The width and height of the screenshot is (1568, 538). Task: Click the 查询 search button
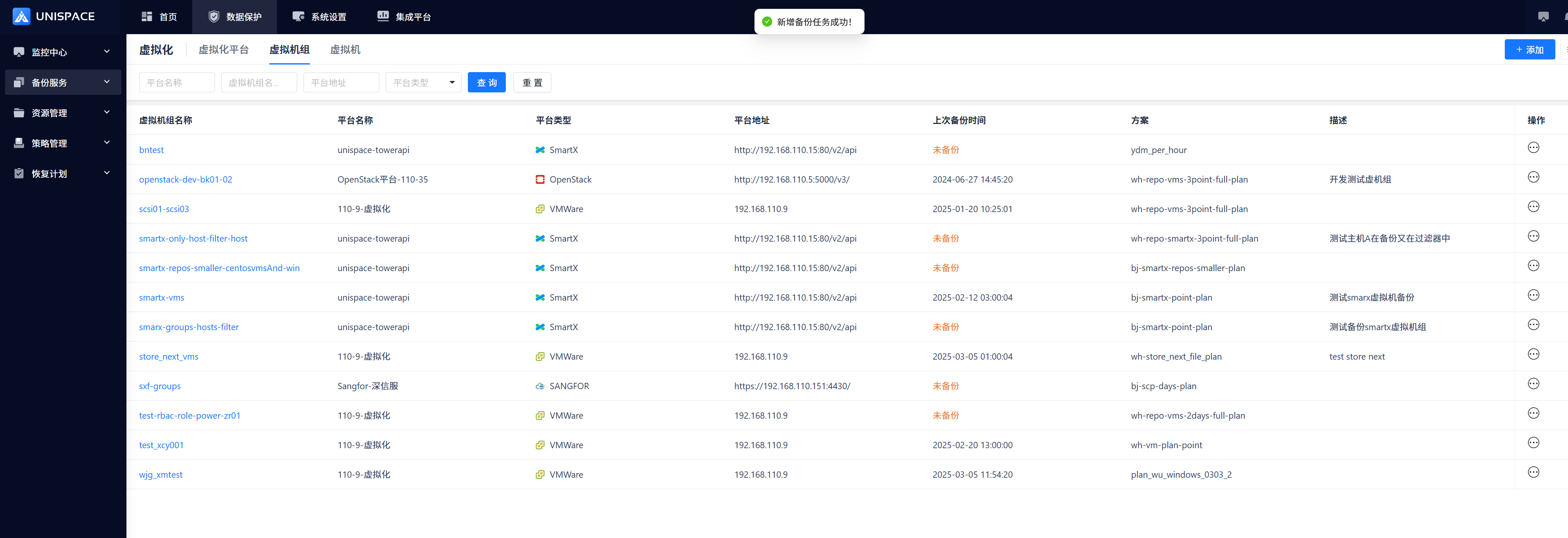(486, 83)
